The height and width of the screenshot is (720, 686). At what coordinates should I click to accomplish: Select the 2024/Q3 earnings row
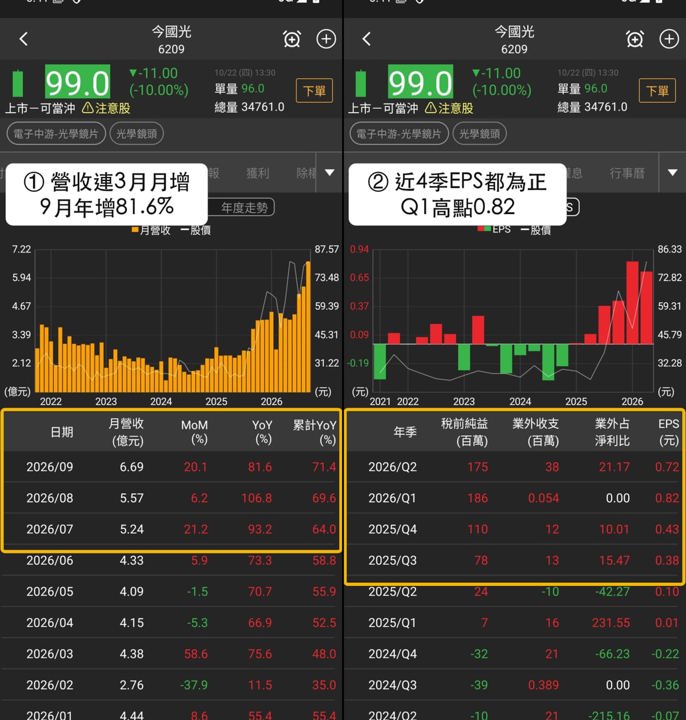click(x=514, y=685)
